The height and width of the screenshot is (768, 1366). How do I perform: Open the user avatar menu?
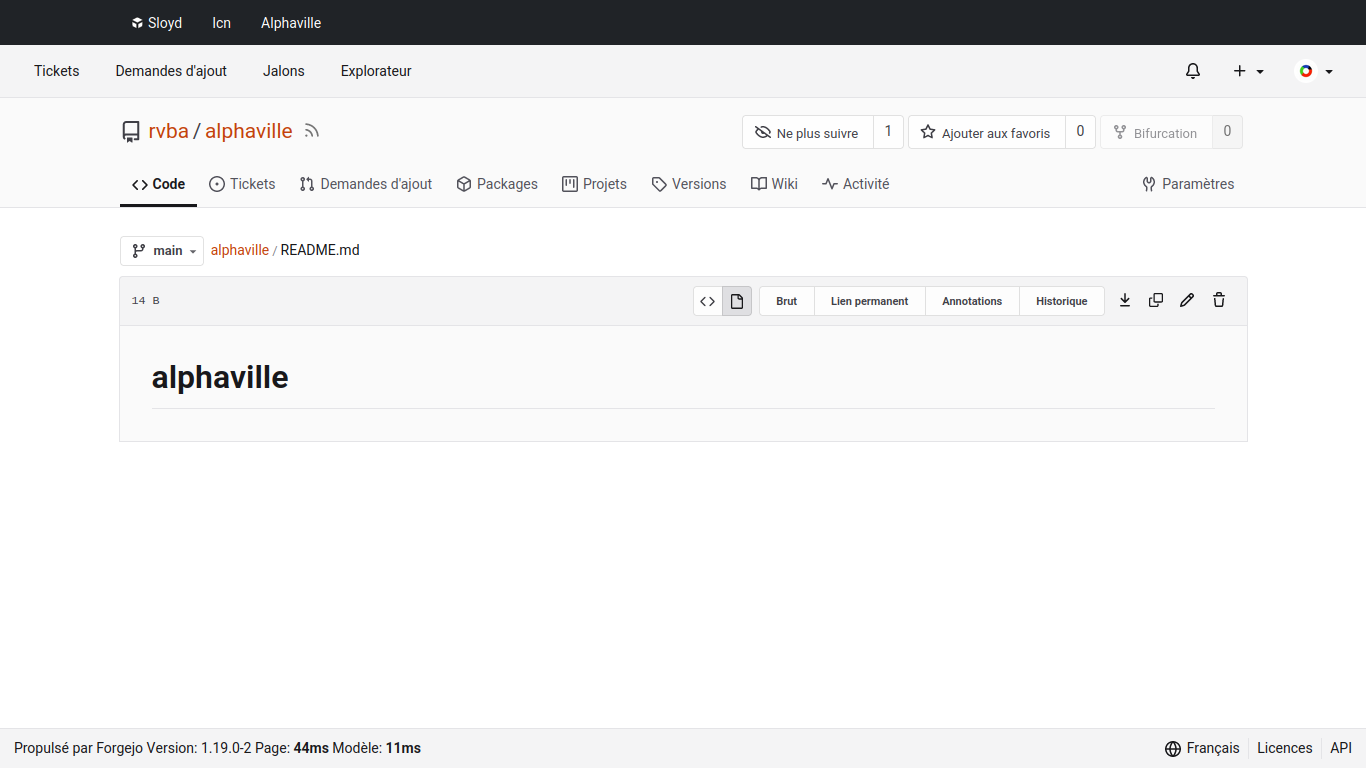(1314, 71)
